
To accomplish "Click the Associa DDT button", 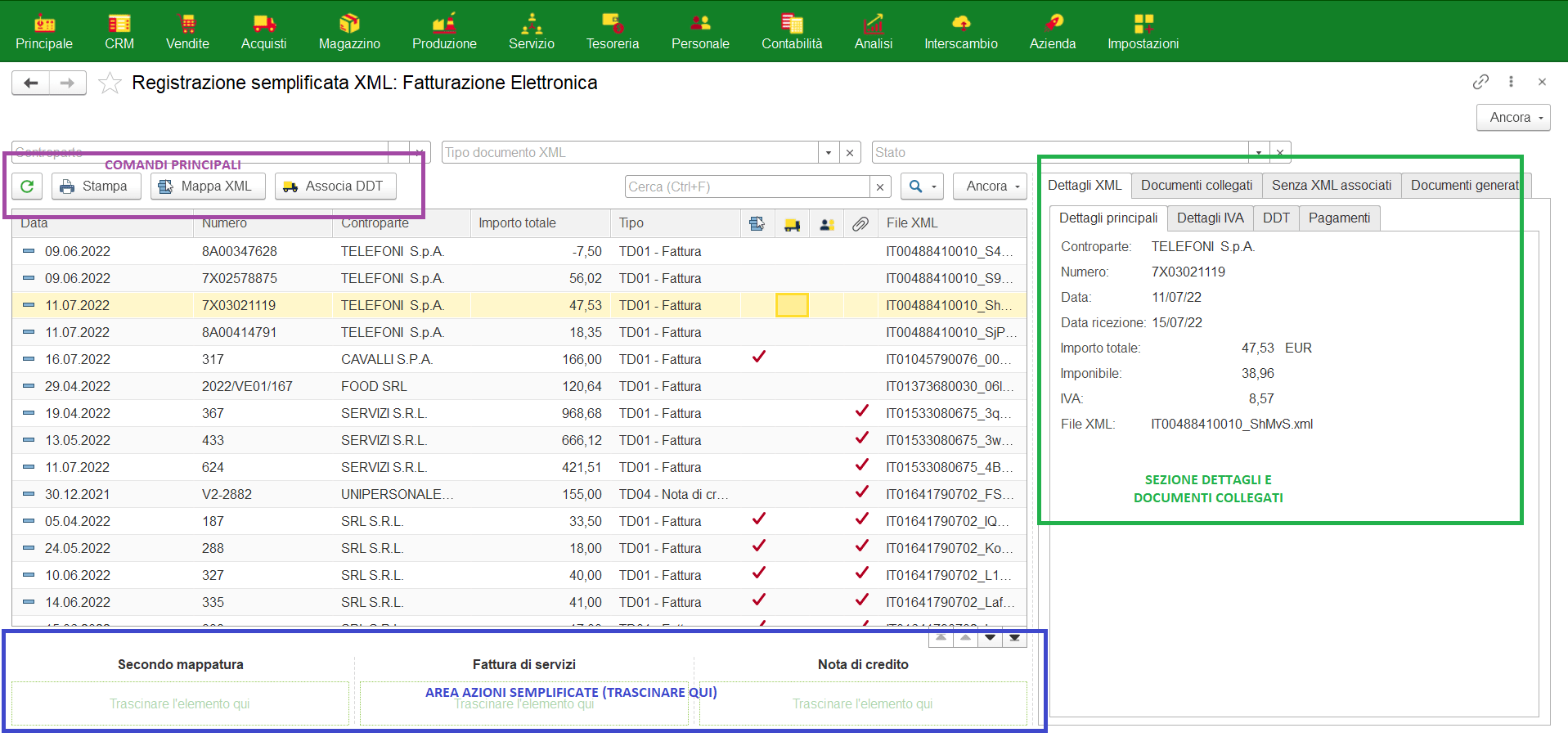I will pos(335,186).
